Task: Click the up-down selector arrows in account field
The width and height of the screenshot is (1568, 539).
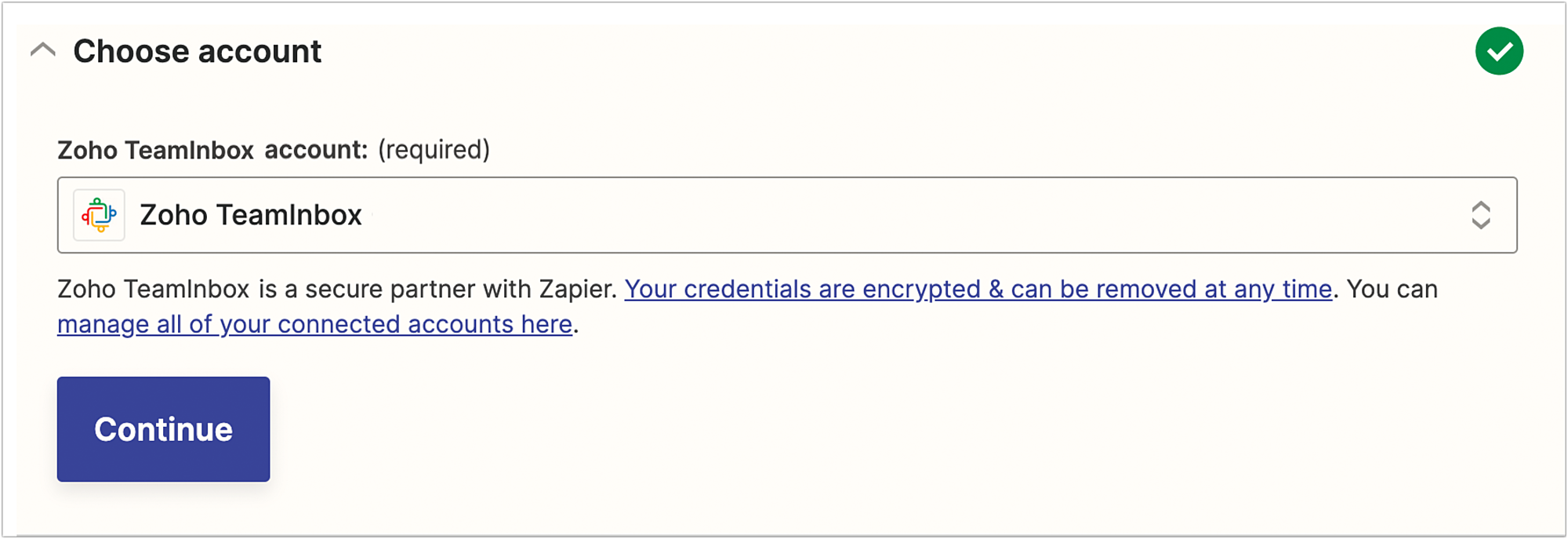Action: tap(1480, 215)
